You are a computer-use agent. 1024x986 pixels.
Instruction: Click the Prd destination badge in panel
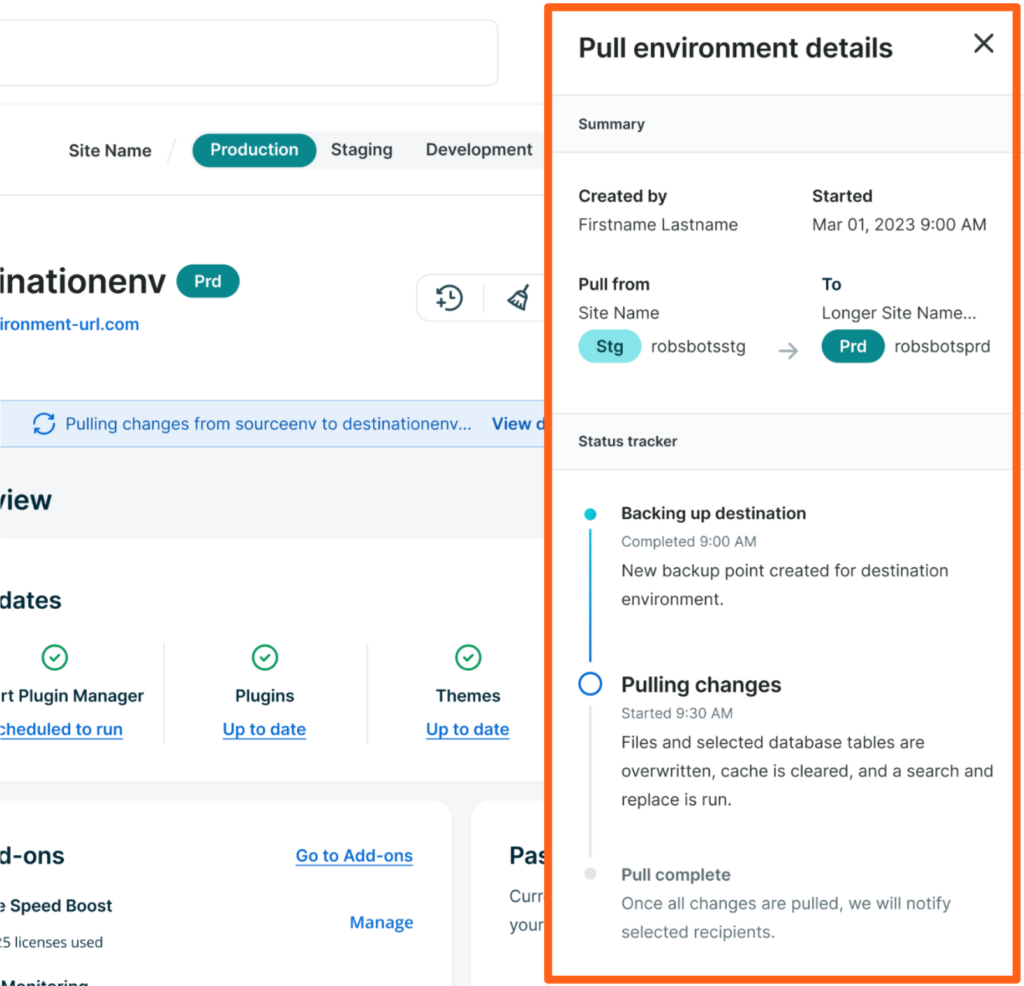[852, 347]
